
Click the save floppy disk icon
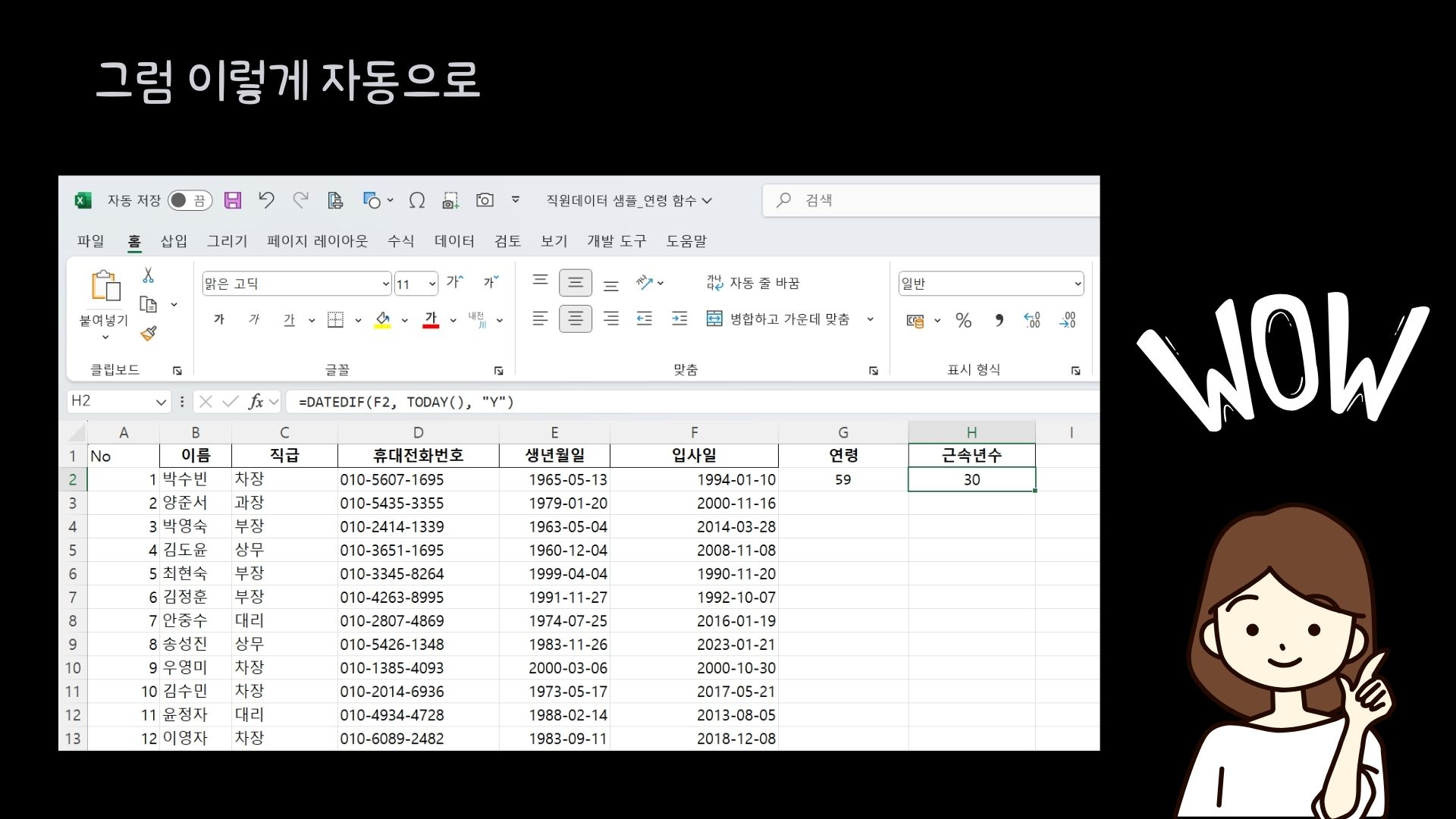coord(233,200)
